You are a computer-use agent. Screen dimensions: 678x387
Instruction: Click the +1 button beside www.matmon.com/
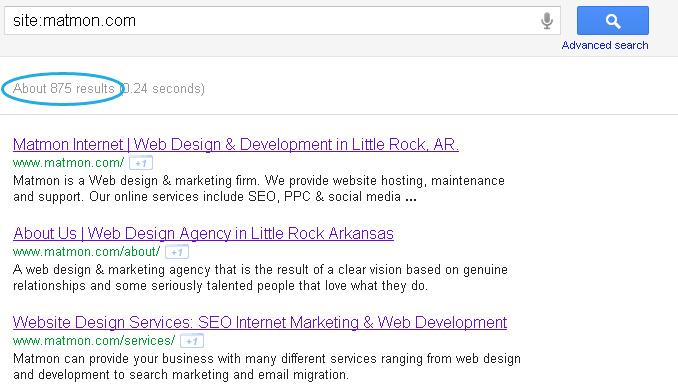141,163
